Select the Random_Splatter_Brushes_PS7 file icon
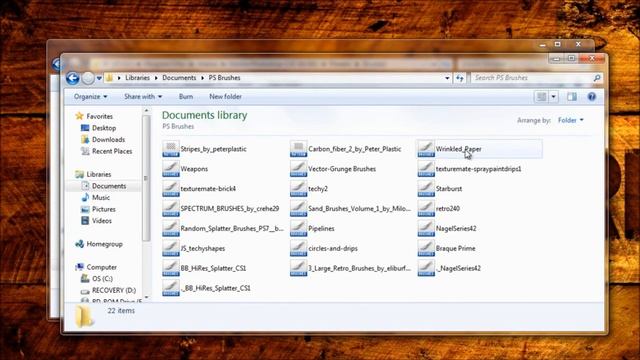The image size is (640, 360). pyautogui.click(x=171, y=229)
